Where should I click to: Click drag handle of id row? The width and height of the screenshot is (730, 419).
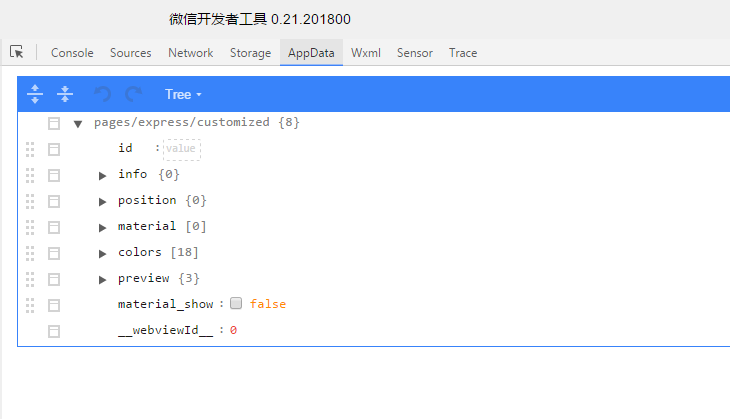coord(30,149)
